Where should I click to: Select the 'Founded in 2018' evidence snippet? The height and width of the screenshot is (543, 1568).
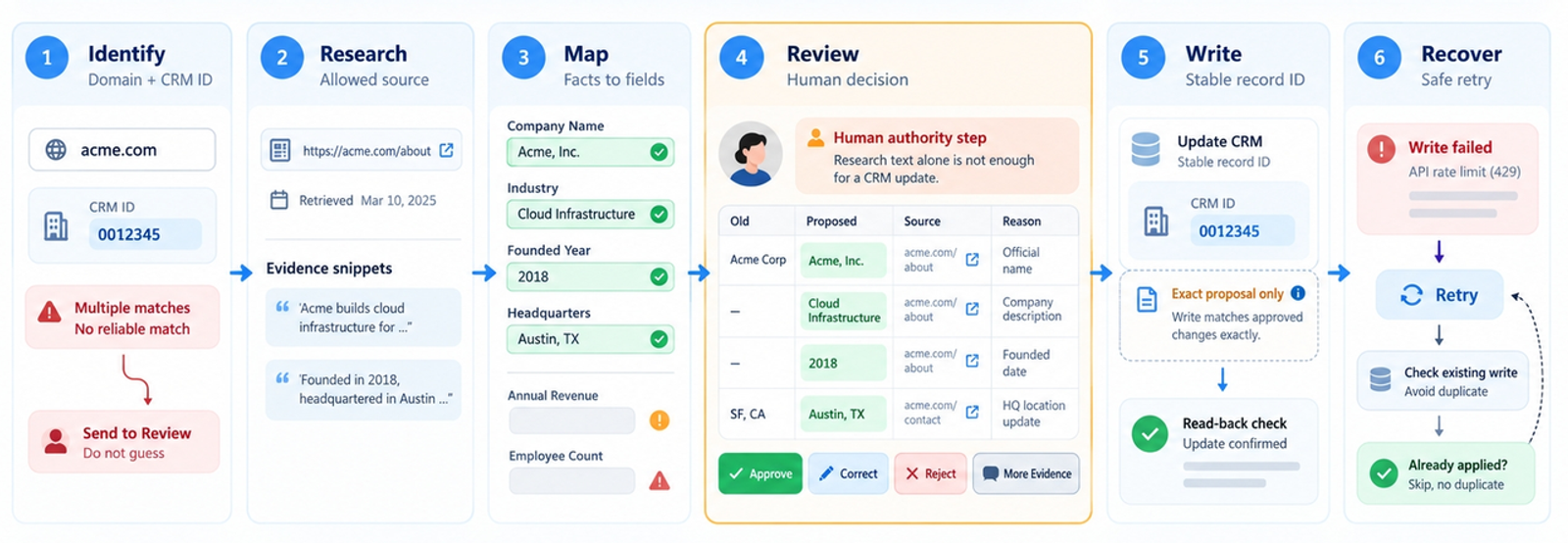tap(363, 389)
